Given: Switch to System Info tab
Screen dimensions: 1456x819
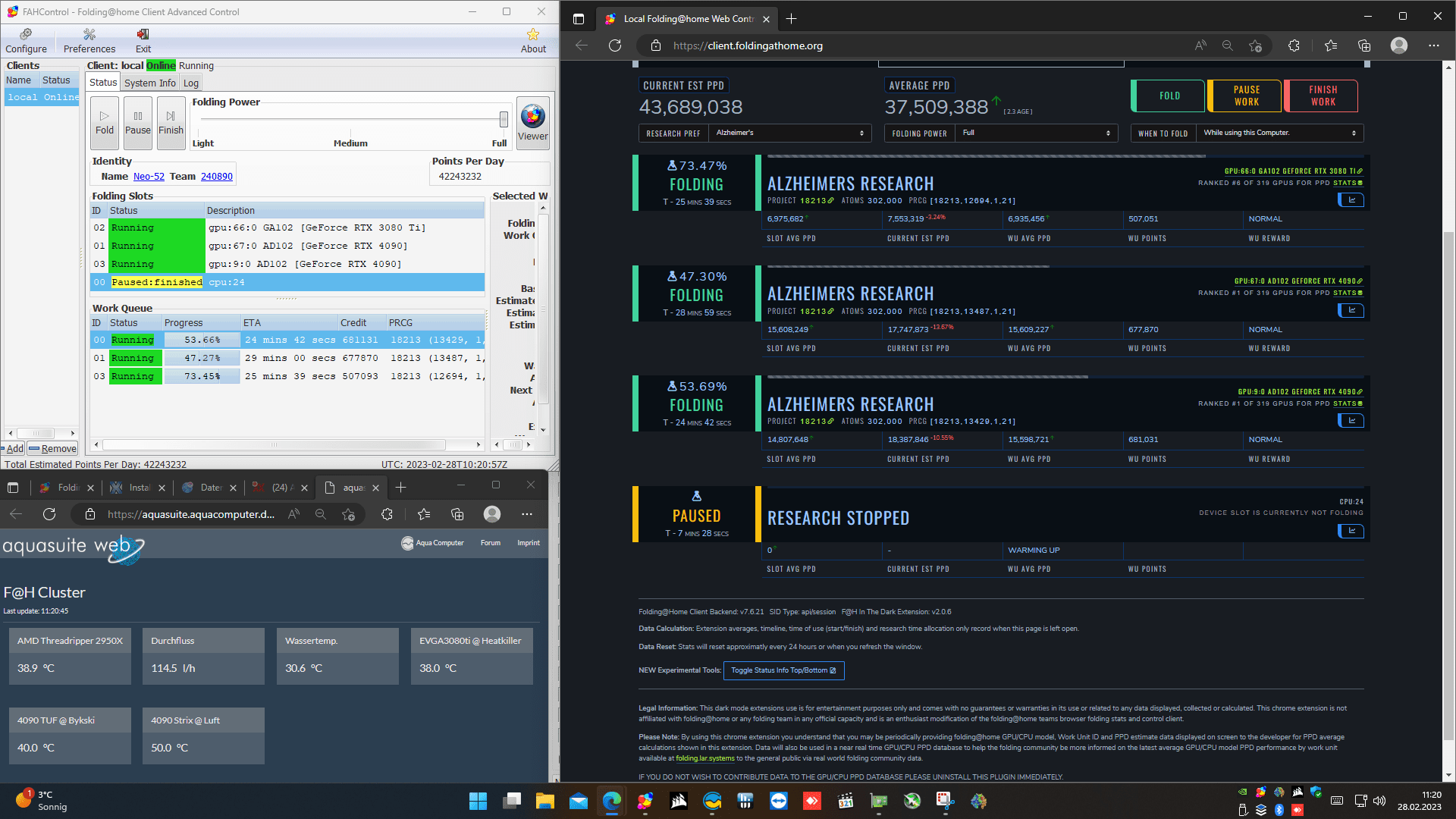Looking at the screenshot, I should (x=149, y=83).
